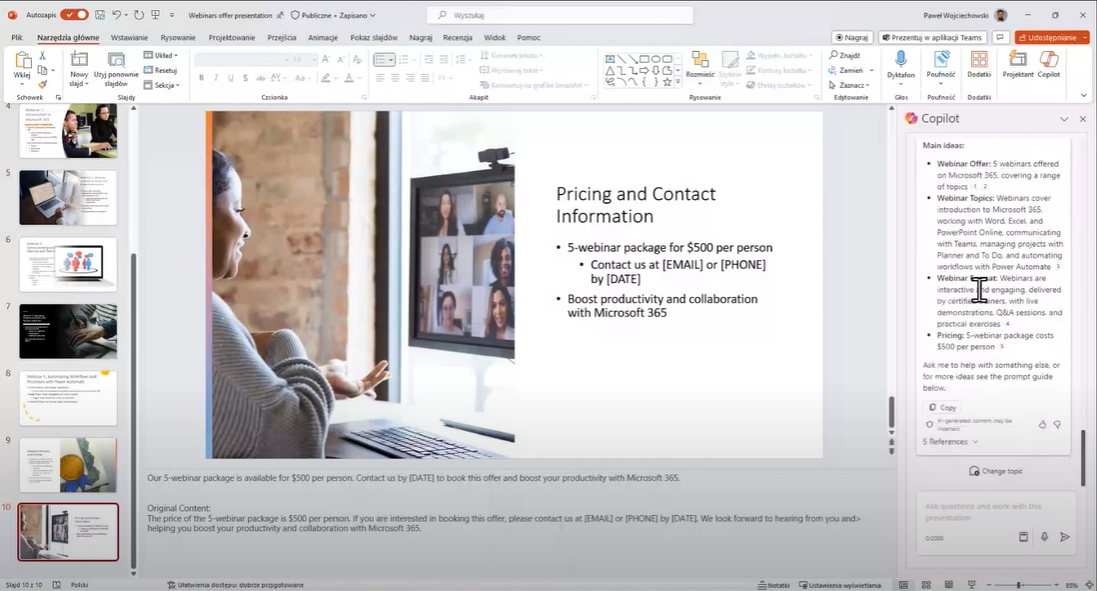The image size is (1097, 591).
Task: Click the Copilot ribbon icon
Action: pos(1049,59)
